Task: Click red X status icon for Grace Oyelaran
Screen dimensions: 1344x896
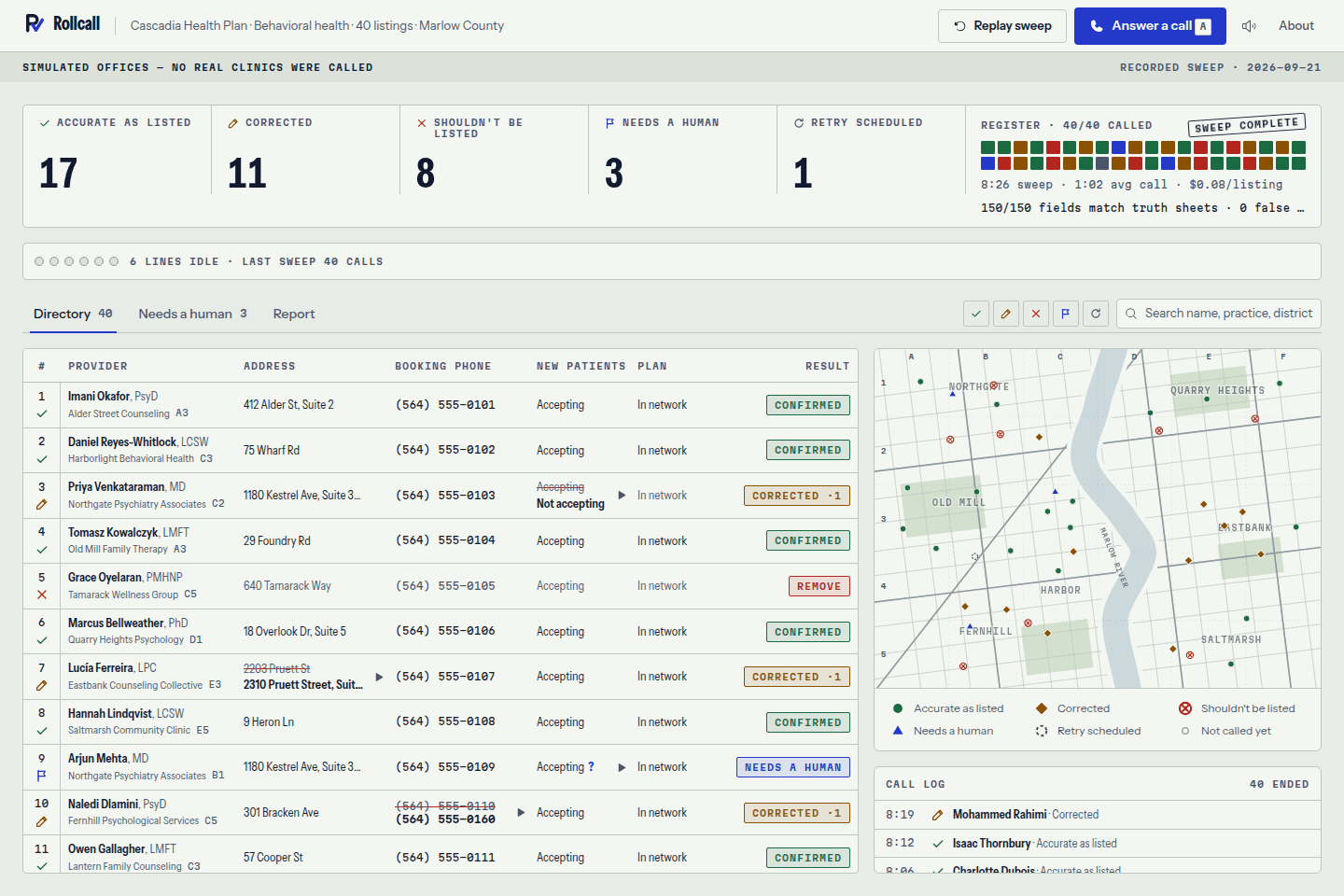Action: [42, 595]
